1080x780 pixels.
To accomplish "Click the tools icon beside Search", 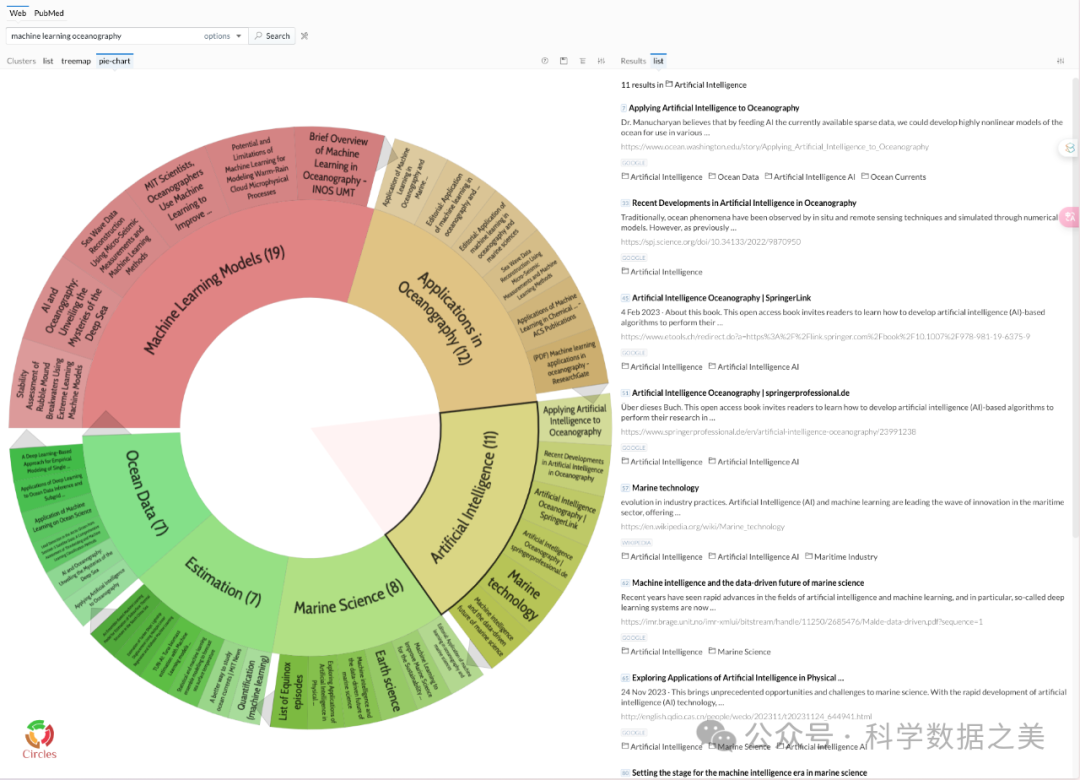I will (x=304, y=36).
